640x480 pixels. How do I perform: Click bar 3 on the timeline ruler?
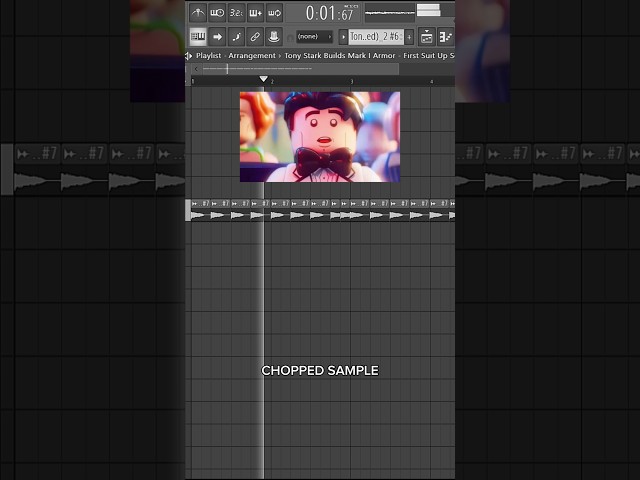tap(352, 82)
